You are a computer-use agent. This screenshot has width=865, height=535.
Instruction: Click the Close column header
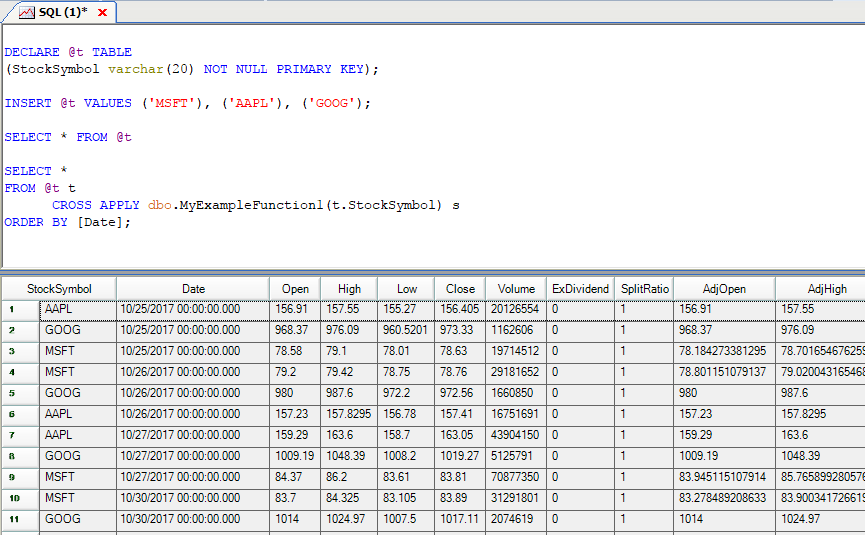460,289
